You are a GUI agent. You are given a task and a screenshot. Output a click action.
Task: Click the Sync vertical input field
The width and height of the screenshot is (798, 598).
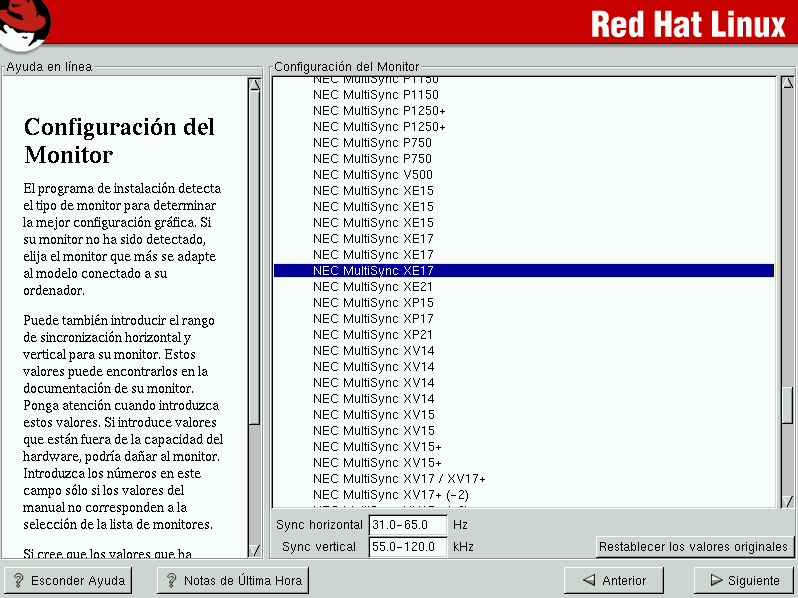(x=407, y=547)
